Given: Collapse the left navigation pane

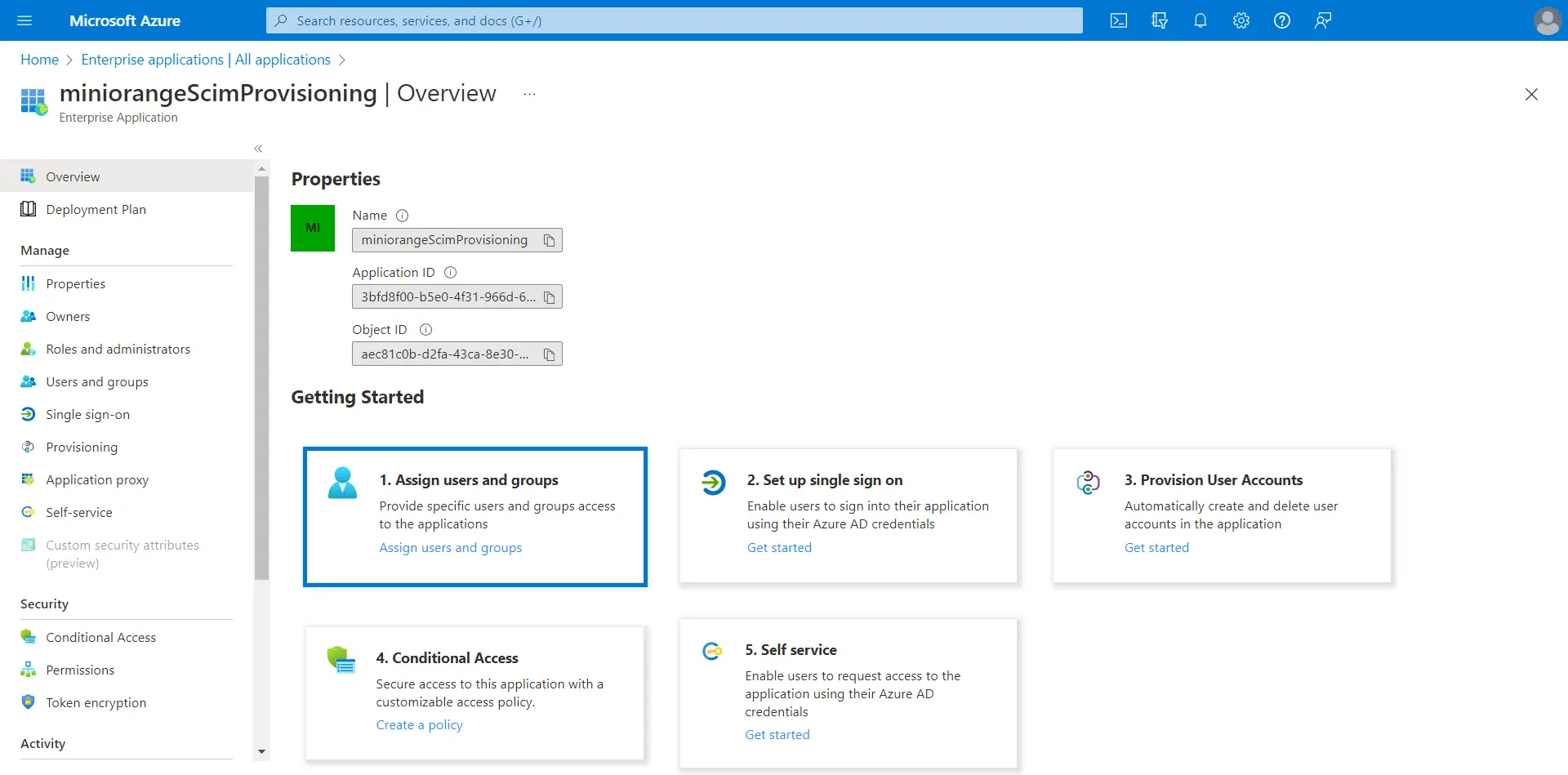Looking at the screenshot, I should coord(258,149).
